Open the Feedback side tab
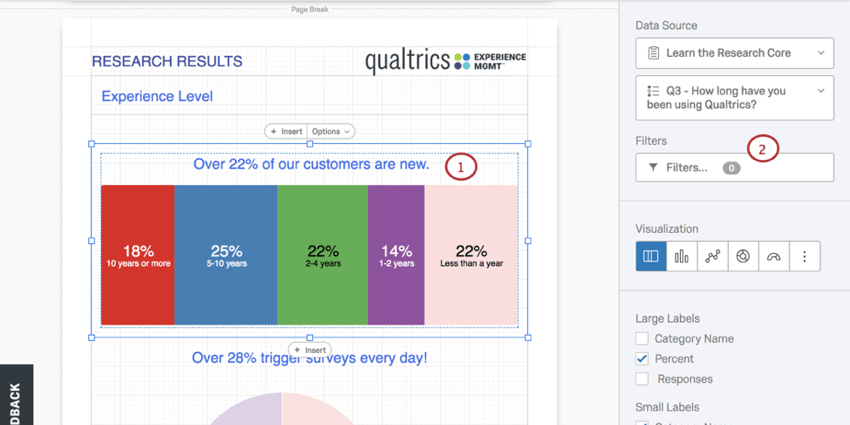This screenshot has width=850, height=425. [x=15, y=398]
